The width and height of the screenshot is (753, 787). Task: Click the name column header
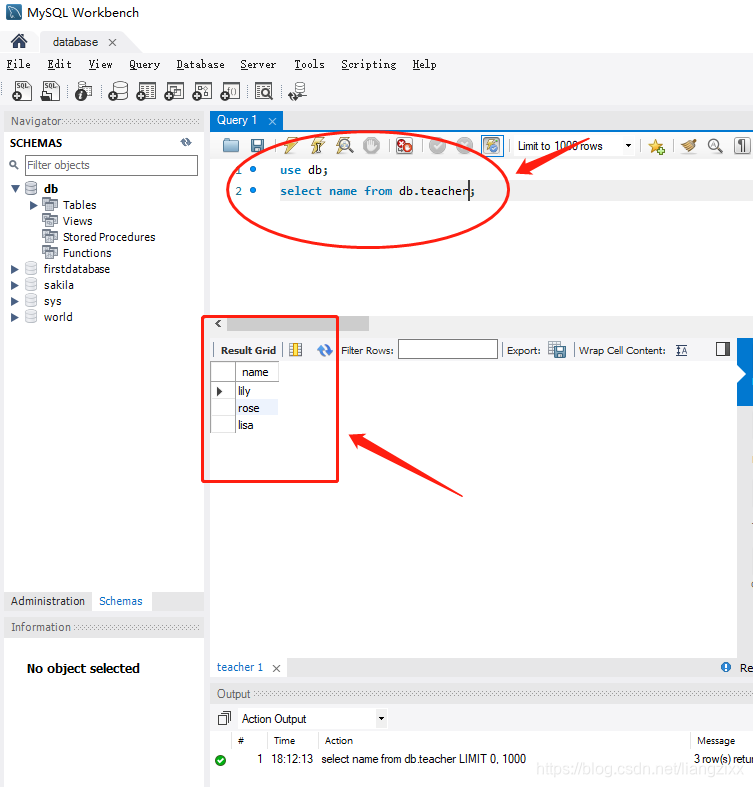point(257,372)
